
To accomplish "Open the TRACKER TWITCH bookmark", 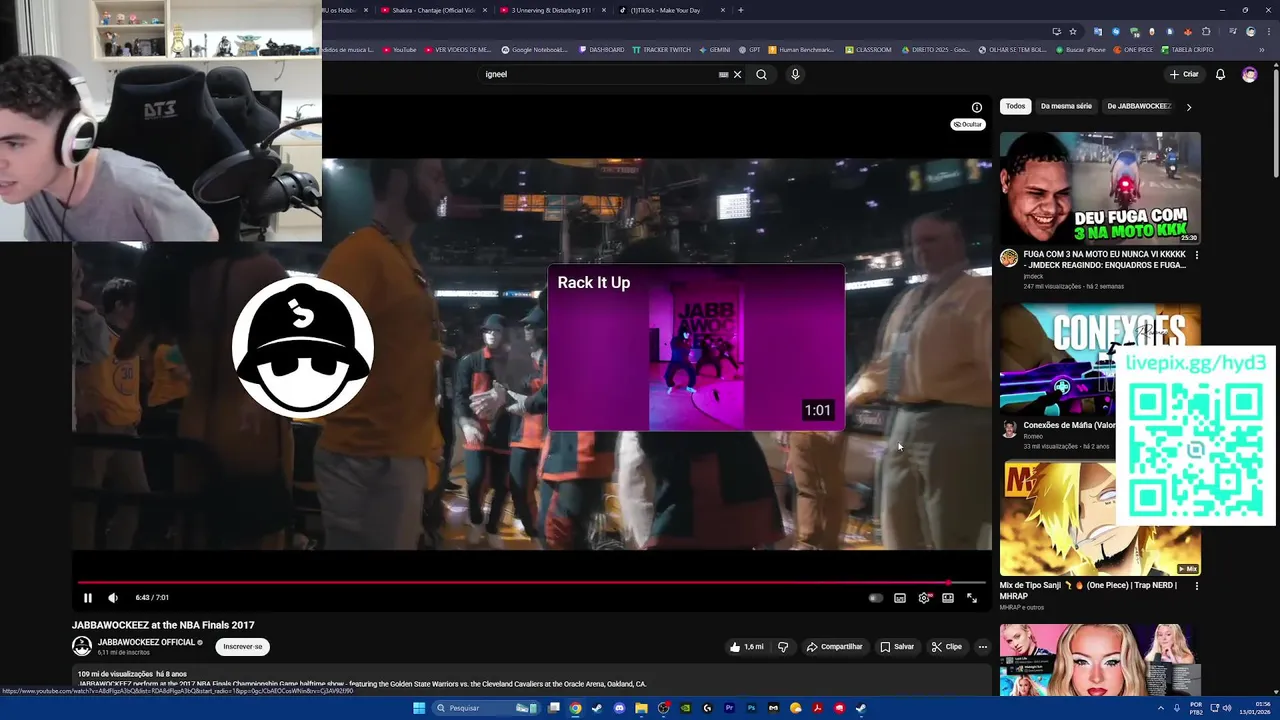I will click(x=661, y=49).
